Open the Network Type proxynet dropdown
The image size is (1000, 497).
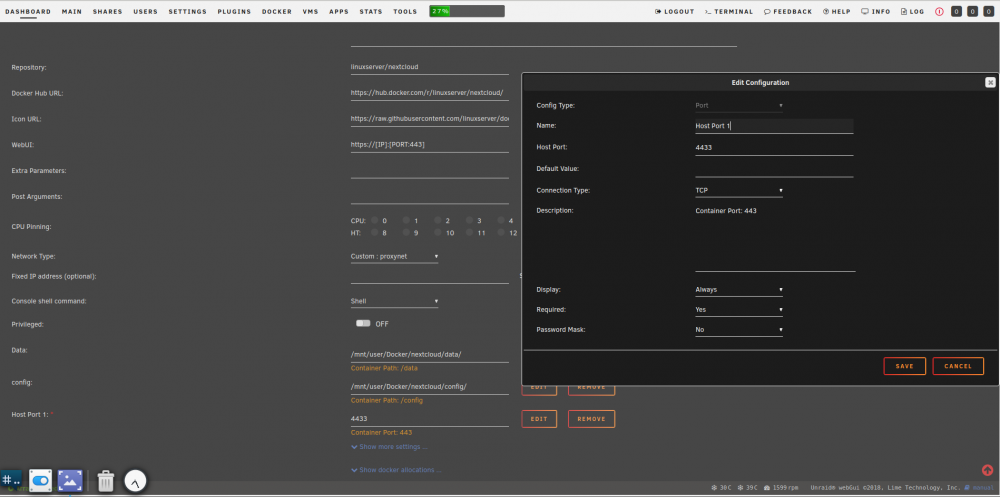[x=394, y=256]
